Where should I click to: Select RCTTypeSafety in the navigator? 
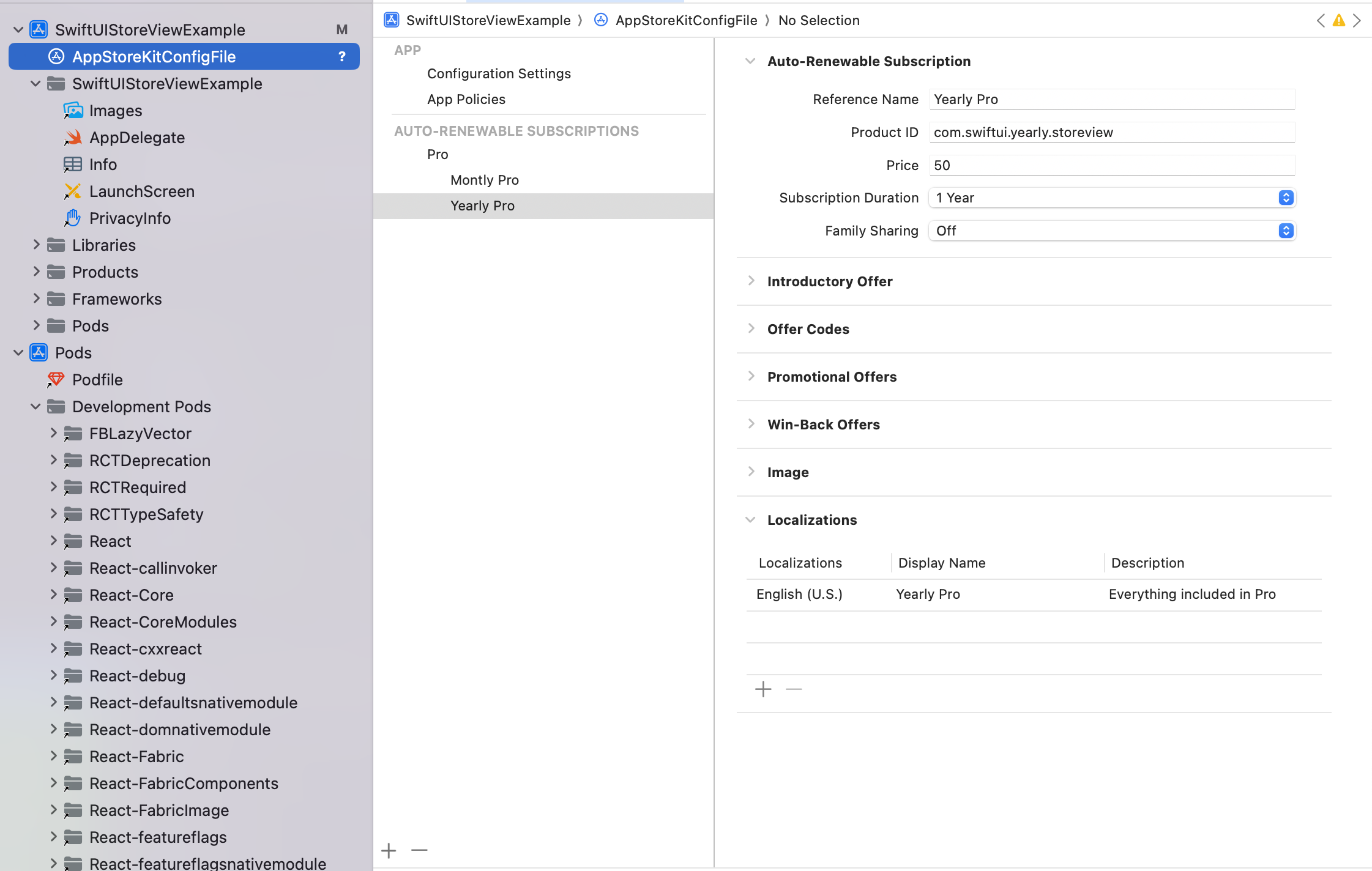[146, 514]
